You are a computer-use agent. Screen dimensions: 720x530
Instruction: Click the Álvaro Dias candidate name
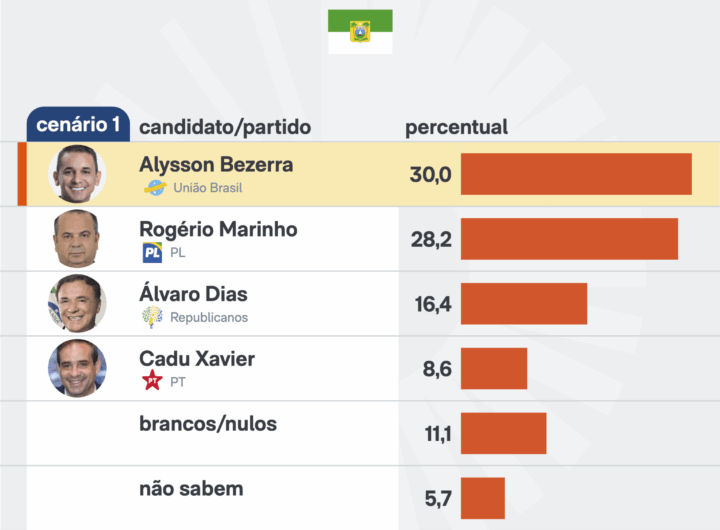(x=193, y=295)
